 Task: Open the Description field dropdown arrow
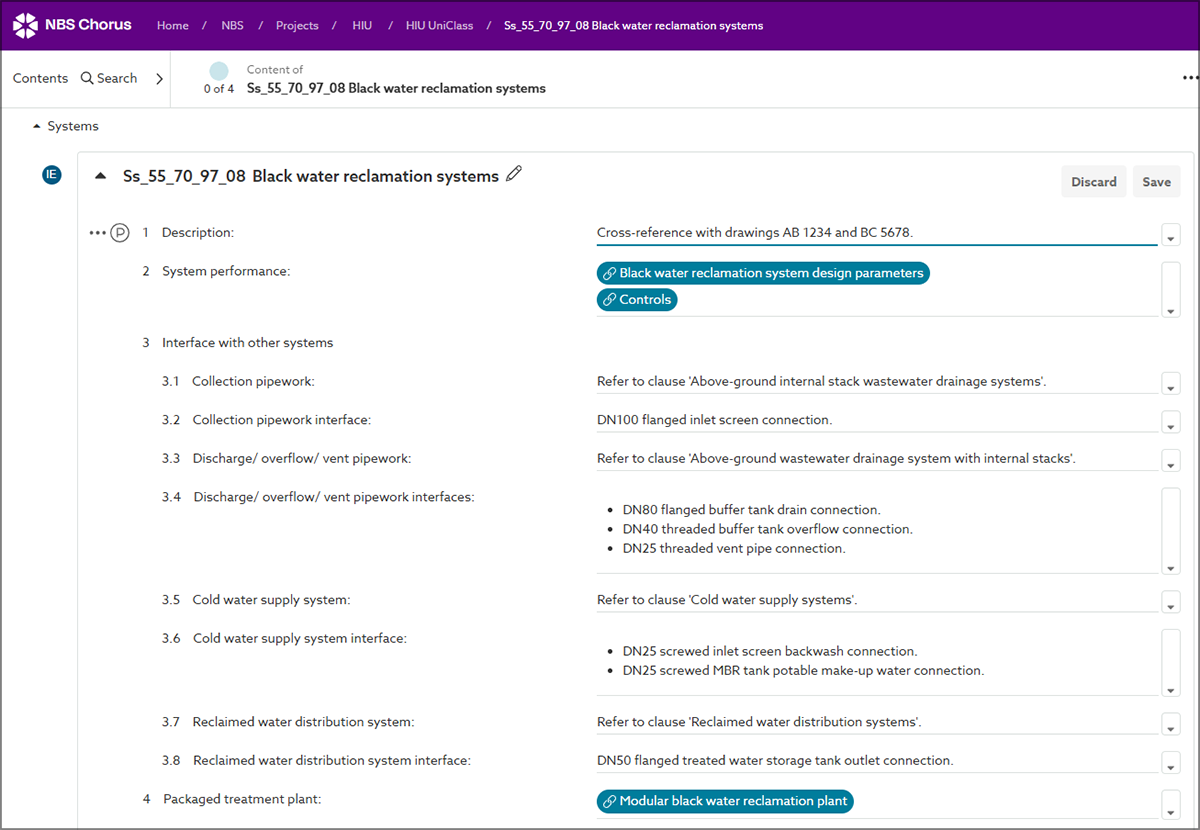(x=1171, y=236)
